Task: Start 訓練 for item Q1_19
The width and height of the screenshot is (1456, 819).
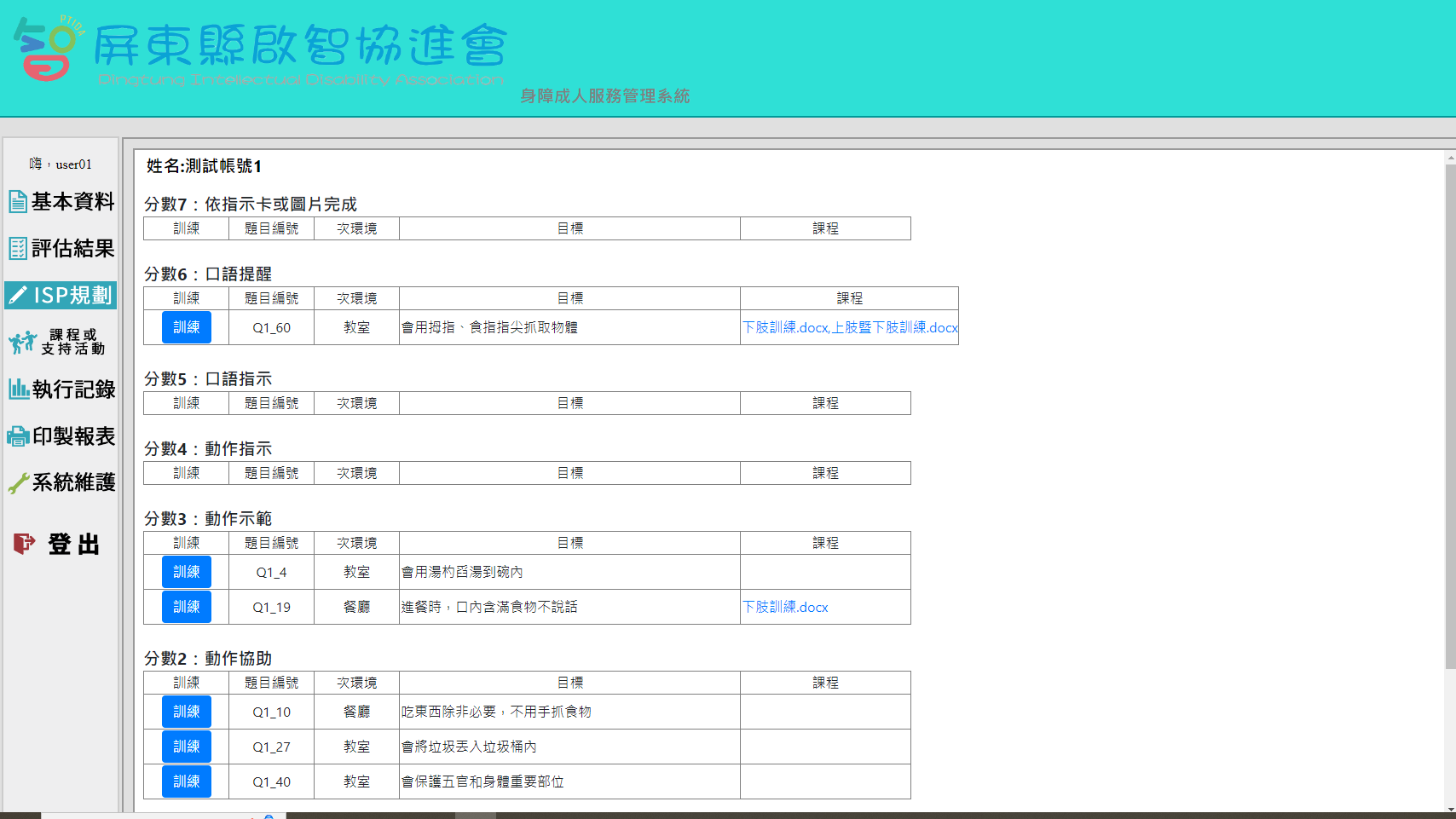Action: (x=187, y=607)
